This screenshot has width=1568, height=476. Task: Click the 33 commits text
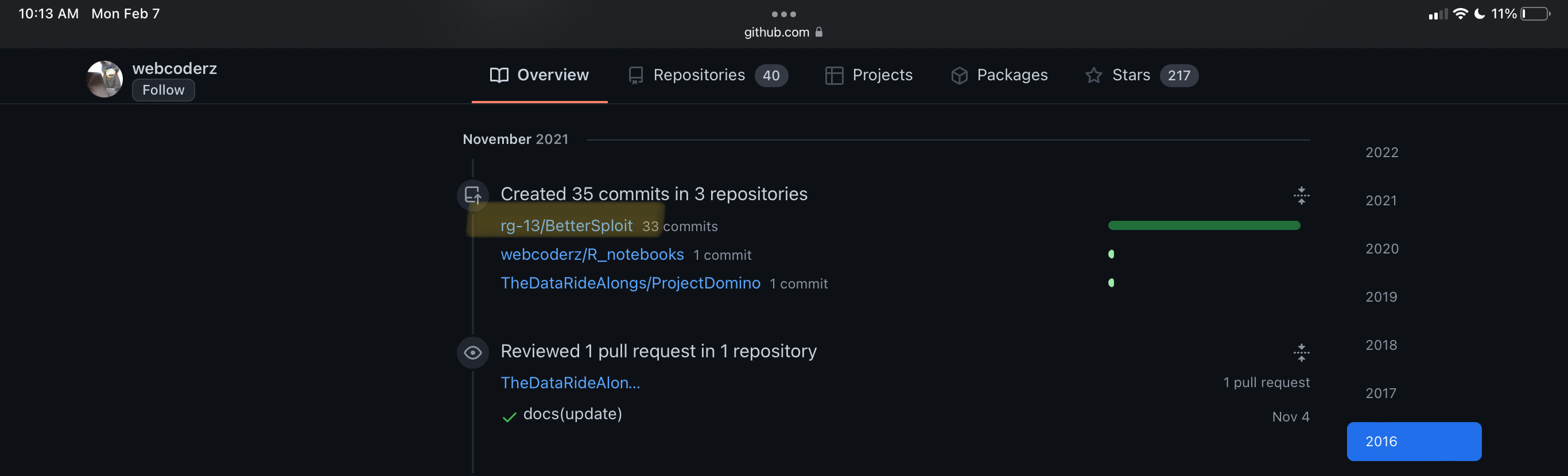680,226
